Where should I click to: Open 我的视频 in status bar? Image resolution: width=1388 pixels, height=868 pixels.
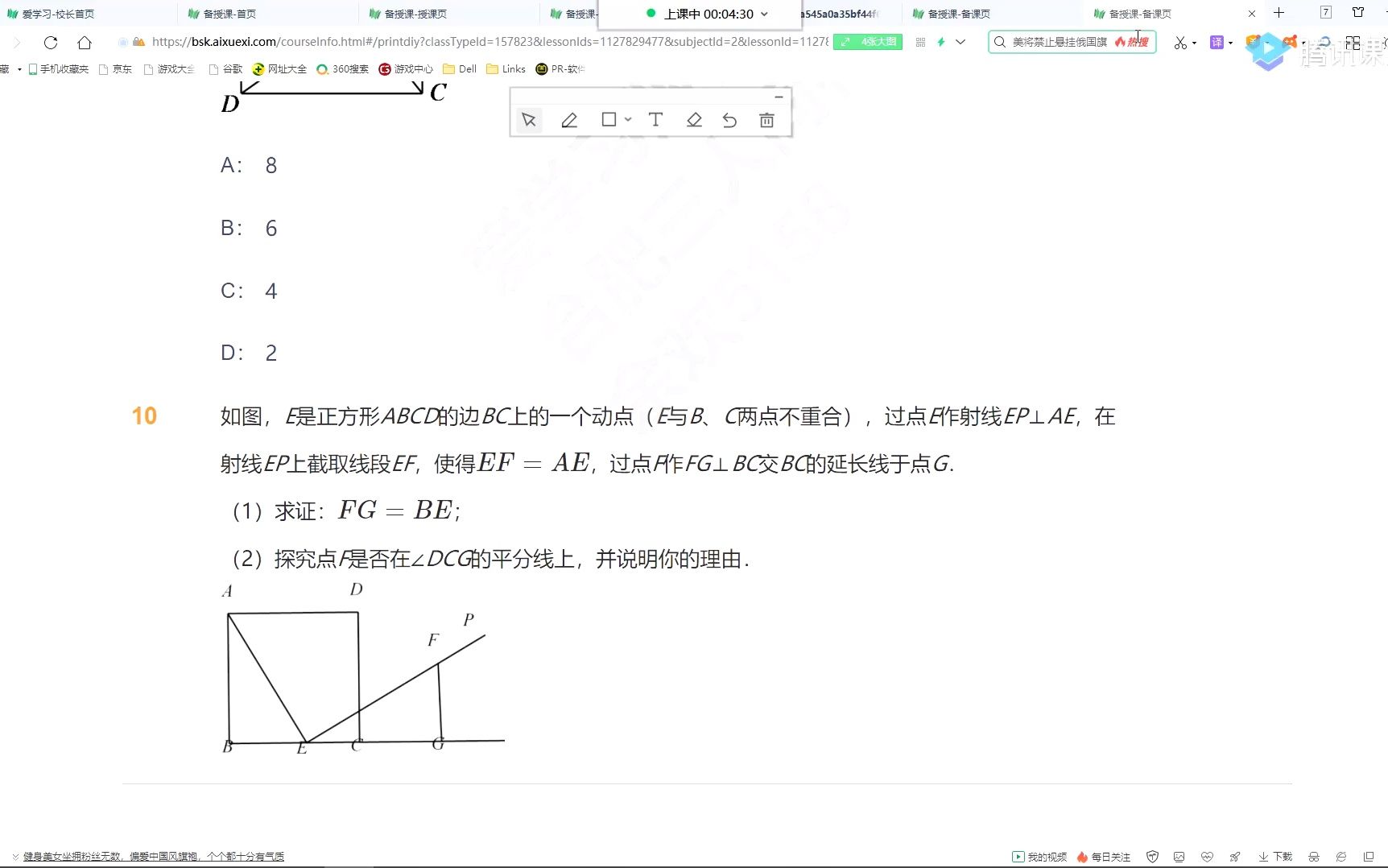coord(1039,857)
